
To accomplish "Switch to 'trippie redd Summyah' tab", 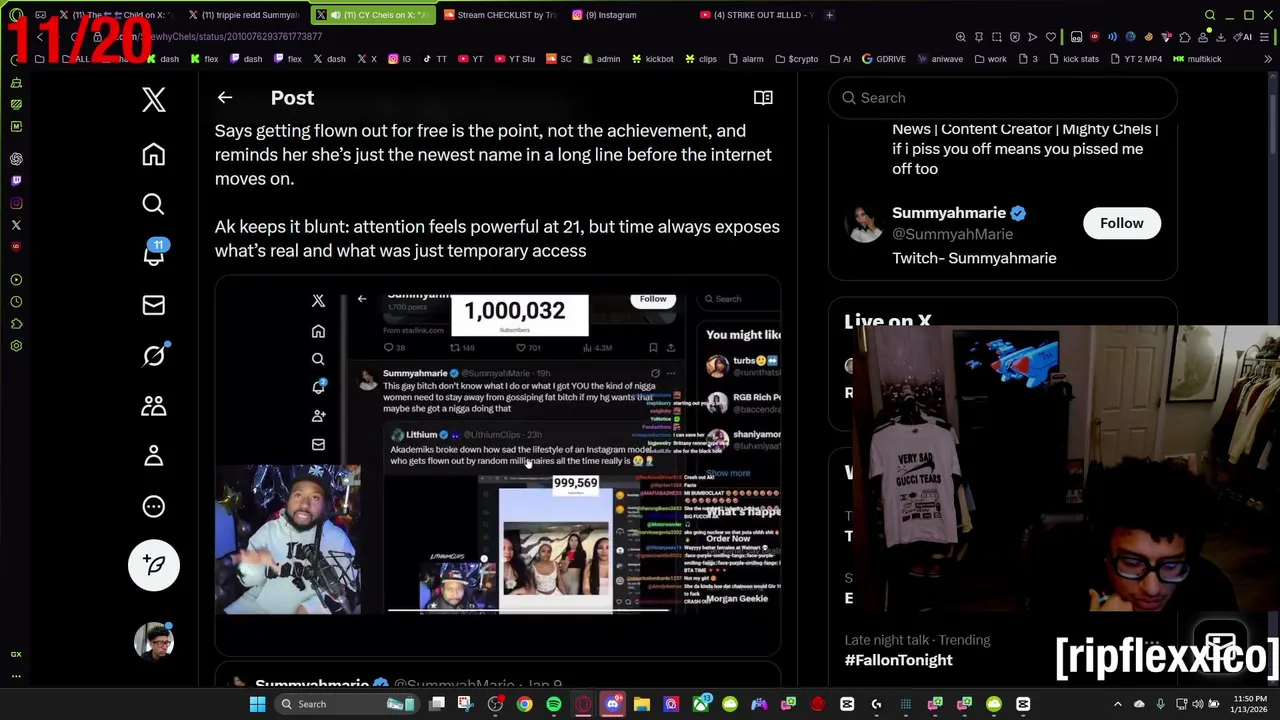I will (243, 15).
